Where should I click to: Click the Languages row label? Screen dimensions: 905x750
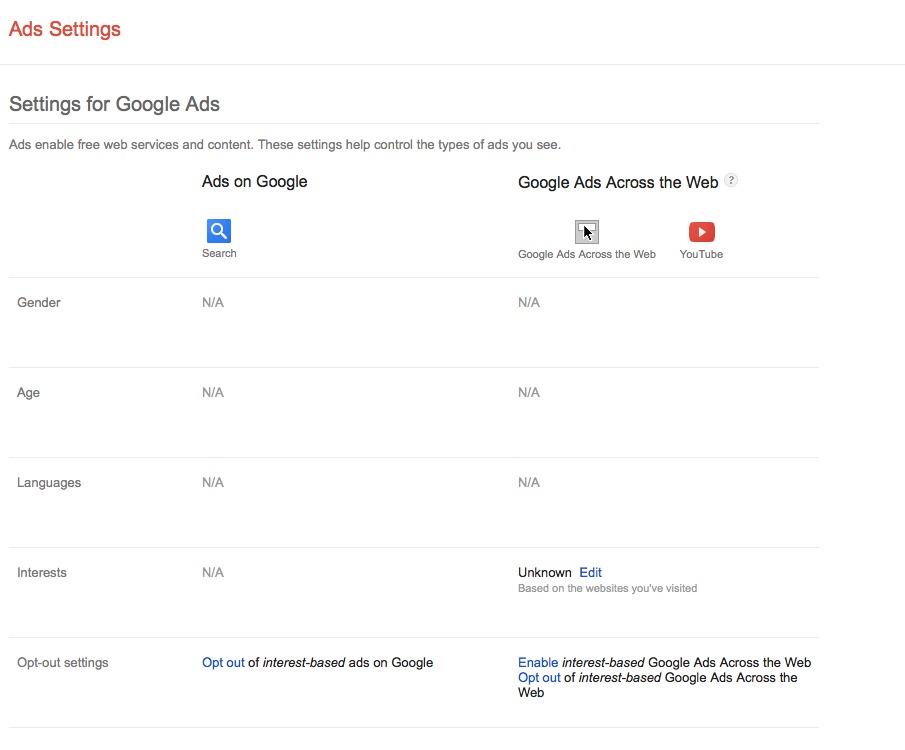tap(49, 483)
